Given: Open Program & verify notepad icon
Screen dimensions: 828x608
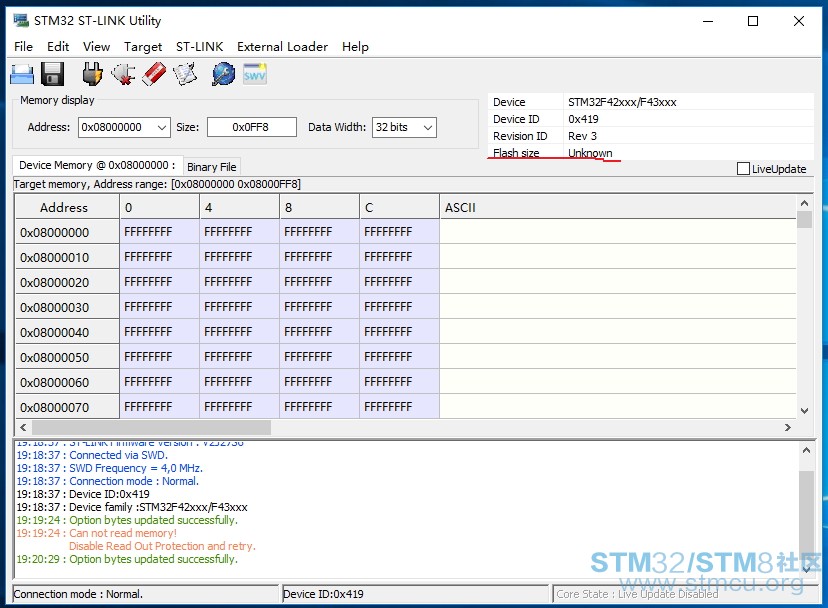Looking at the screenshot, I should point(185,74).
